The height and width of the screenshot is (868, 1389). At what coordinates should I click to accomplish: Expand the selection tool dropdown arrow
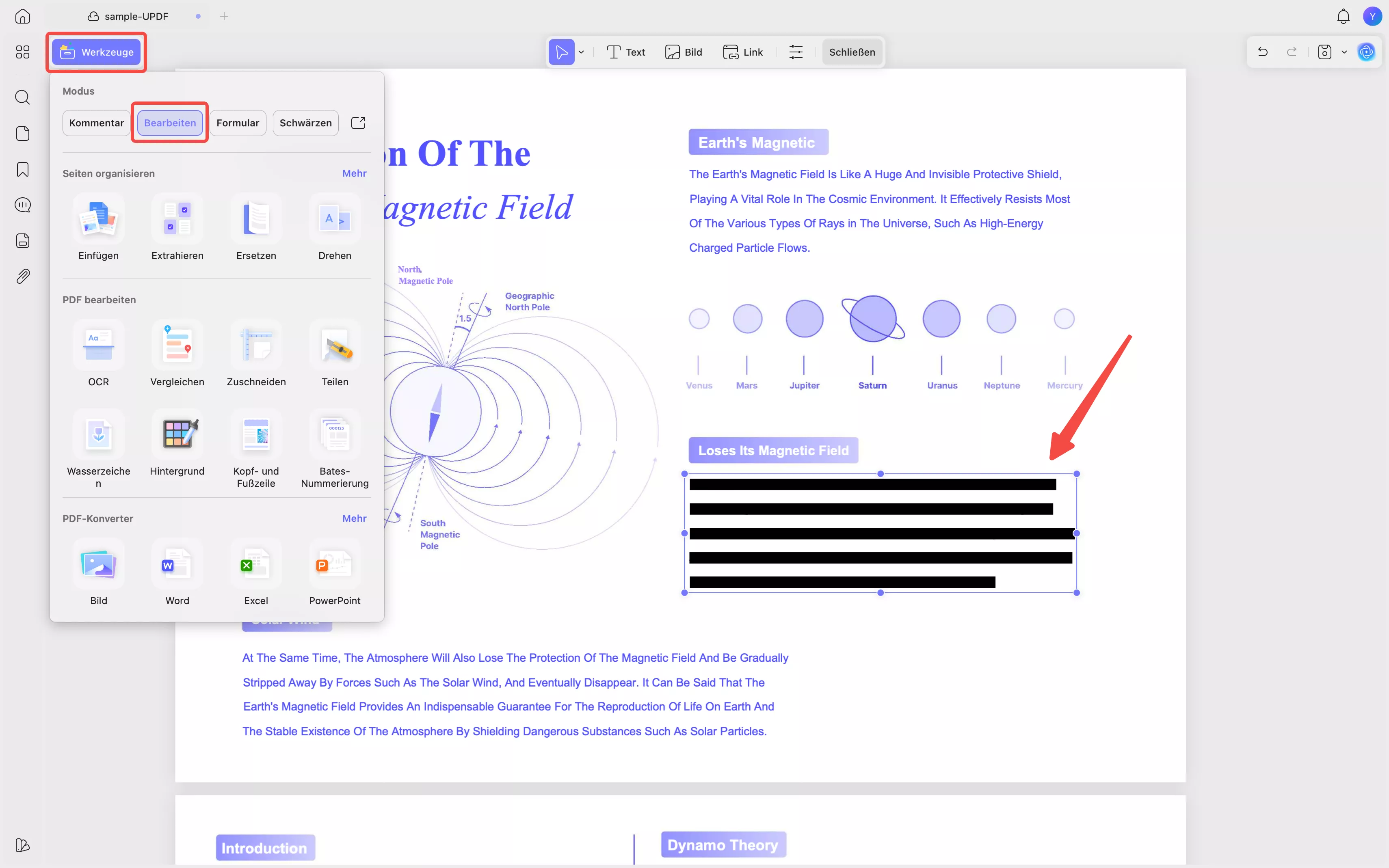(581, 52)
